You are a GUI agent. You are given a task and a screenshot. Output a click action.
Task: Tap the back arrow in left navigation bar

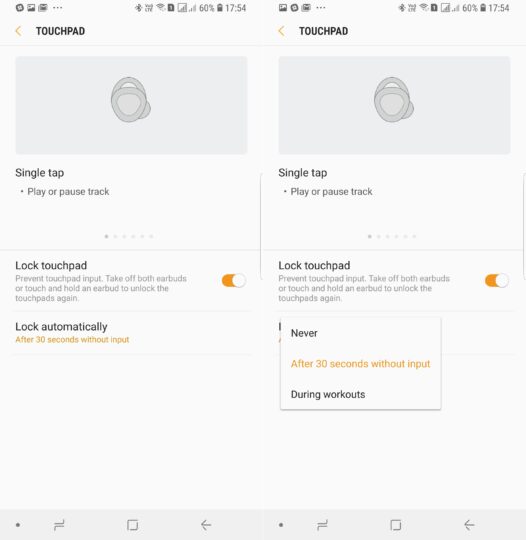pos(206,525)
